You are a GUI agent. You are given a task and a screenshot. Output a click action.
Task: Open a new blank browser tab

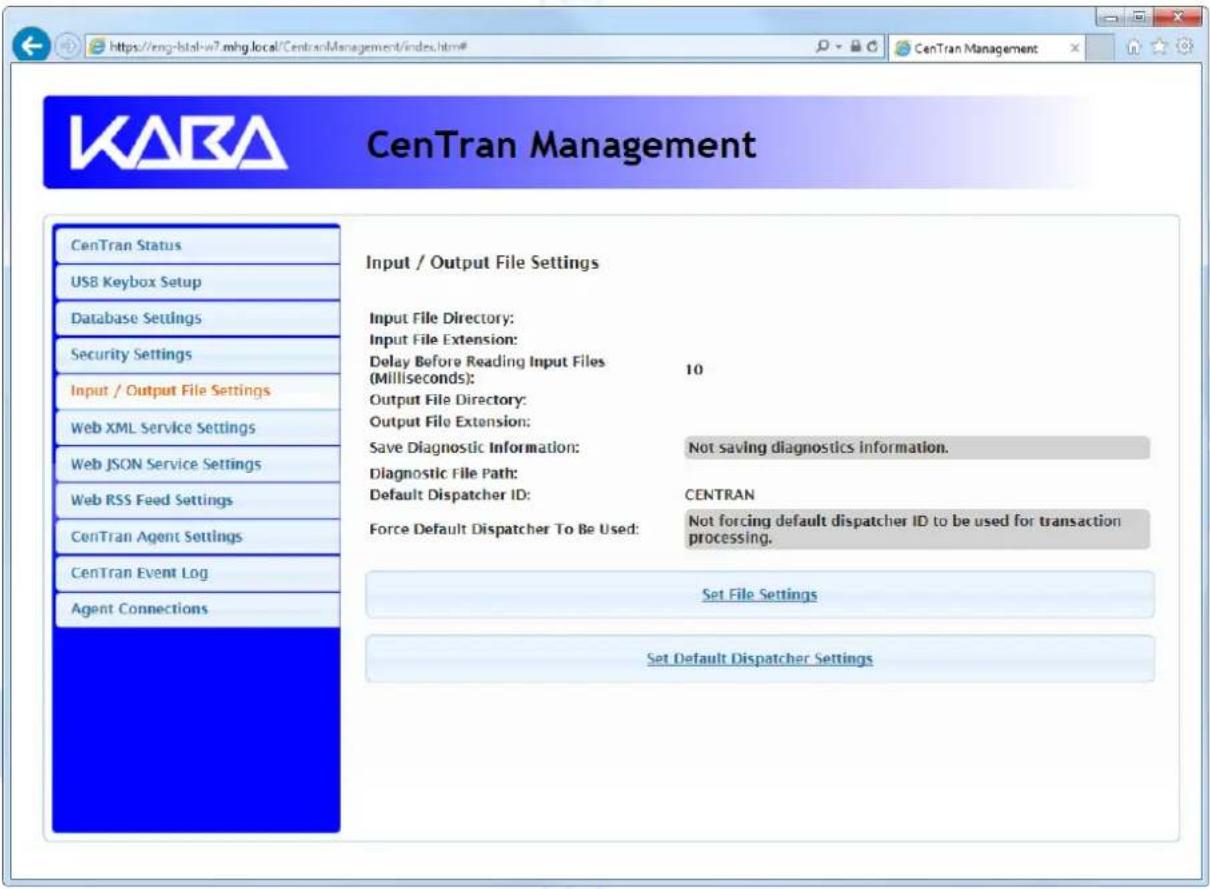(x=1100, y=48)
